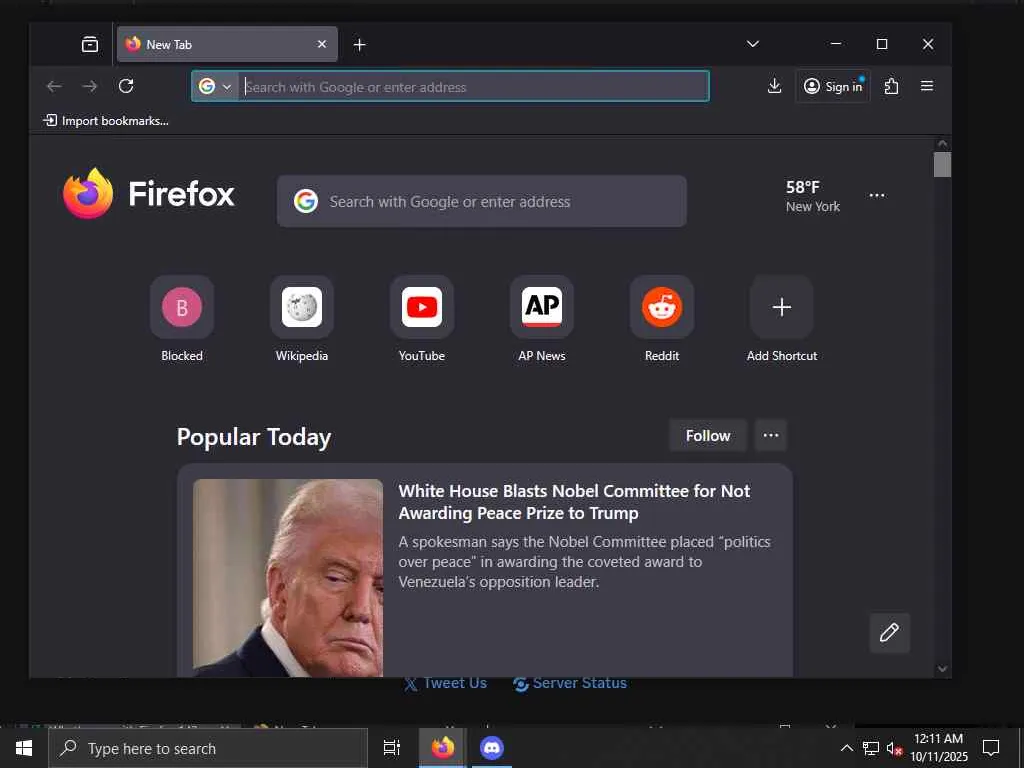Open Discord from the taskbar

click(492, 748)
